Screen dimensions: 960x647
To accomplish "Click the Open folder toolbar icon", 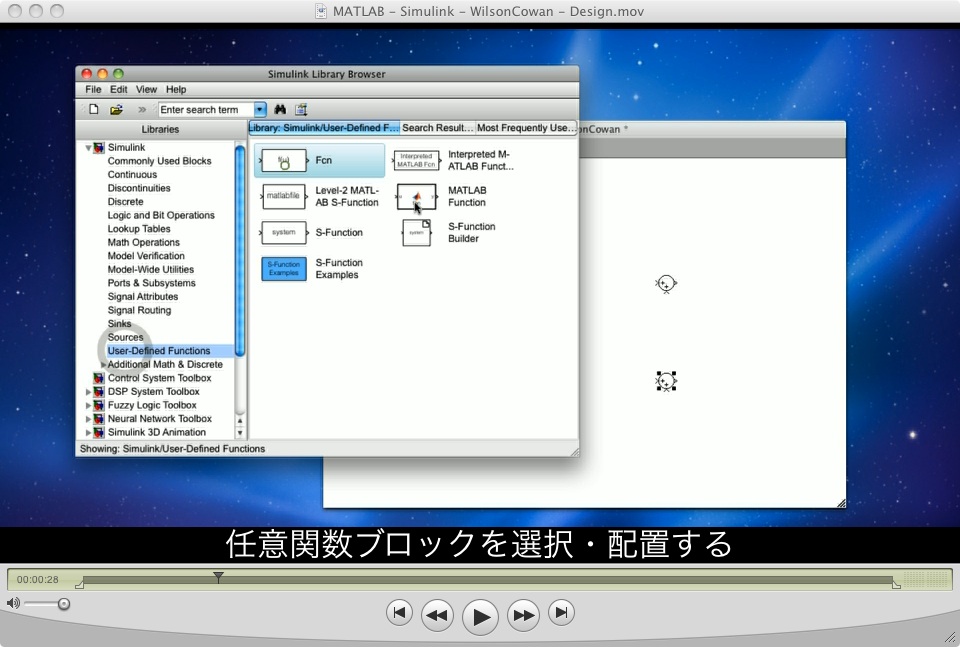I will 117,110.
